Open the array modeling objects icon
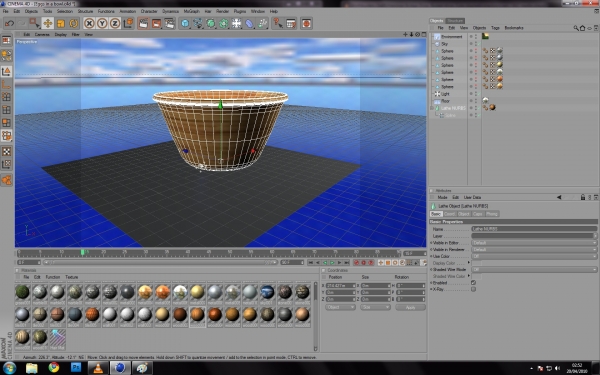Viewport: 600px width, 375px height. click(223, 23)
